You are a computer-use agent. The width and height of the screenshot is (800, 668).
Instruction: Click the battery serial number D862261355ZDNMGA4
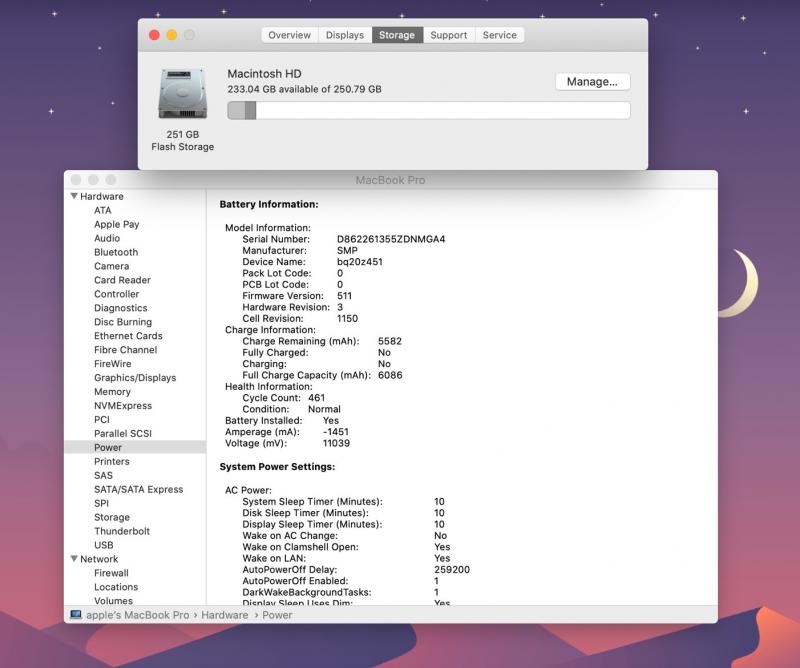tap(391, 239)
